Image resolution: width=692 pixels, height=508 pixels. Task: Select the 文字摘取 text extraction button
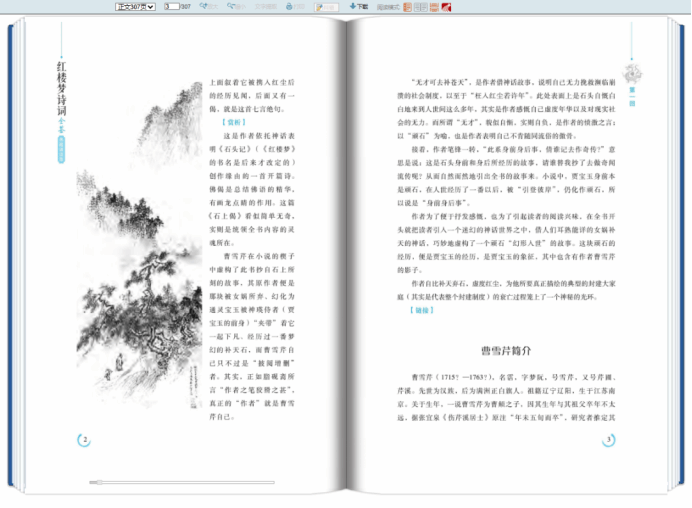point(266,7)
